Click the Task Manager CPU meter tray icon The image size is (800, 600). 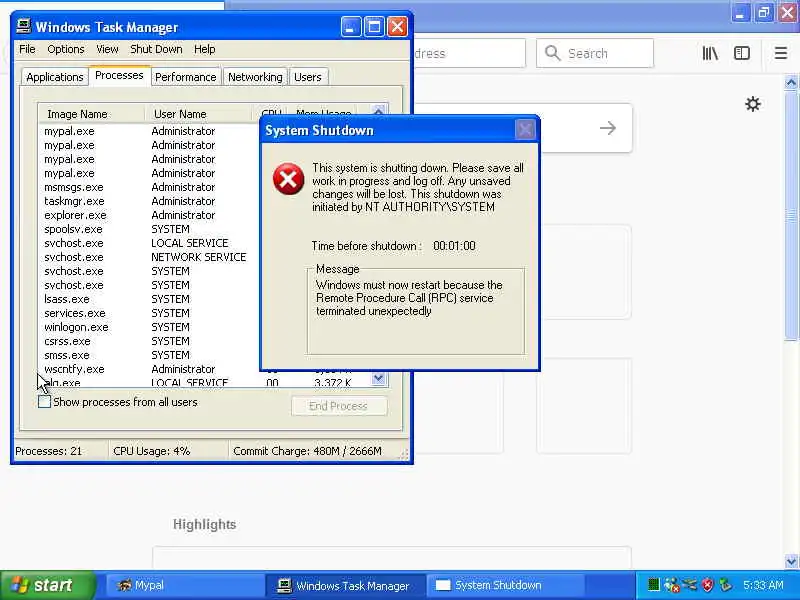[x=654, y=585]
